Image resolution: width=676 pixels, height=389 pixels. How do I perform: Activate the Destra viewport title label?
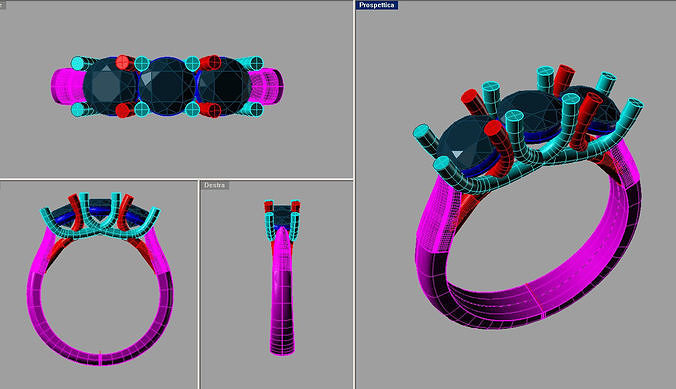pyautogui.click(x=214, y=185)
